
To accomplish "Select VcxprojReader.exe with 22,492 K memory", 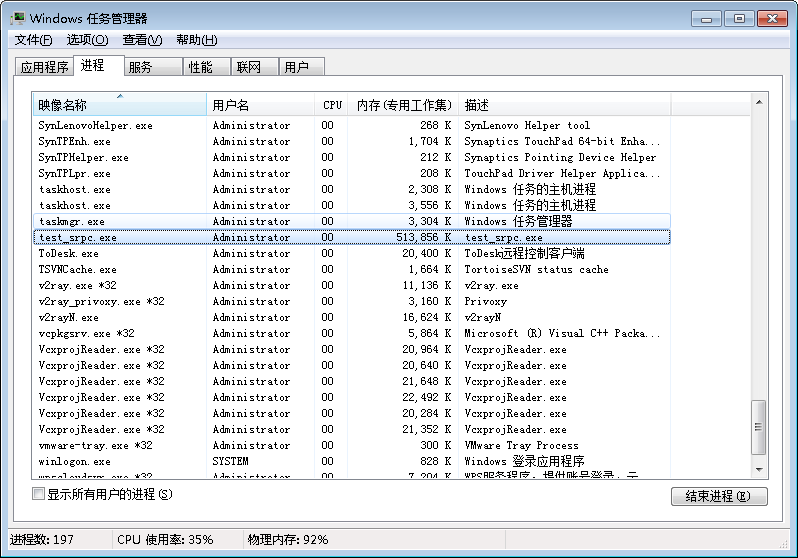I will [x=352, y=397].
